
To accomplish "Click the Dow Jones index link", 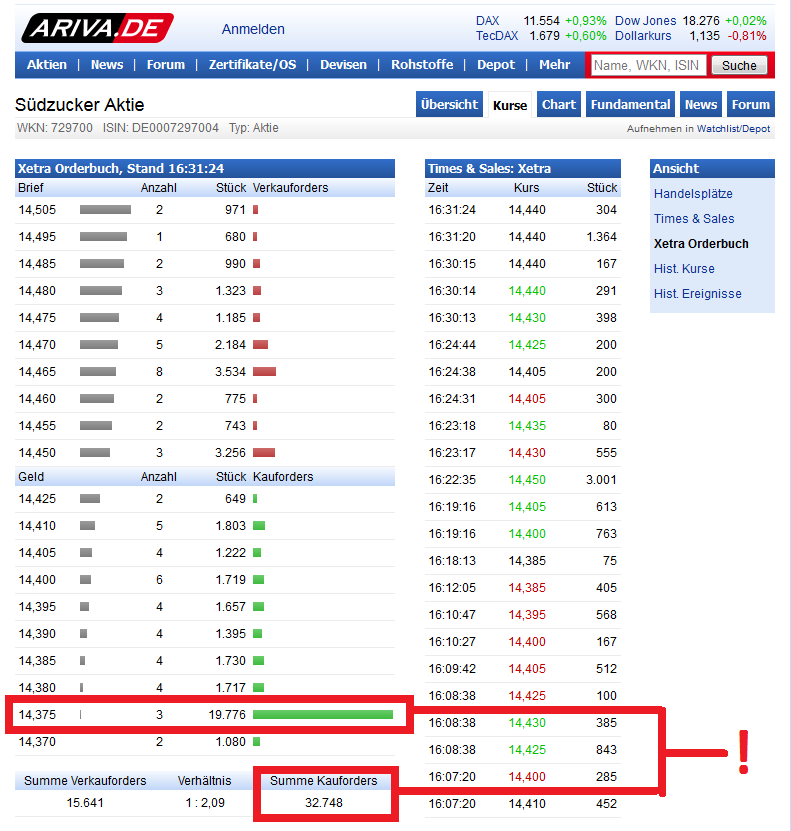I will click(645, 21).
